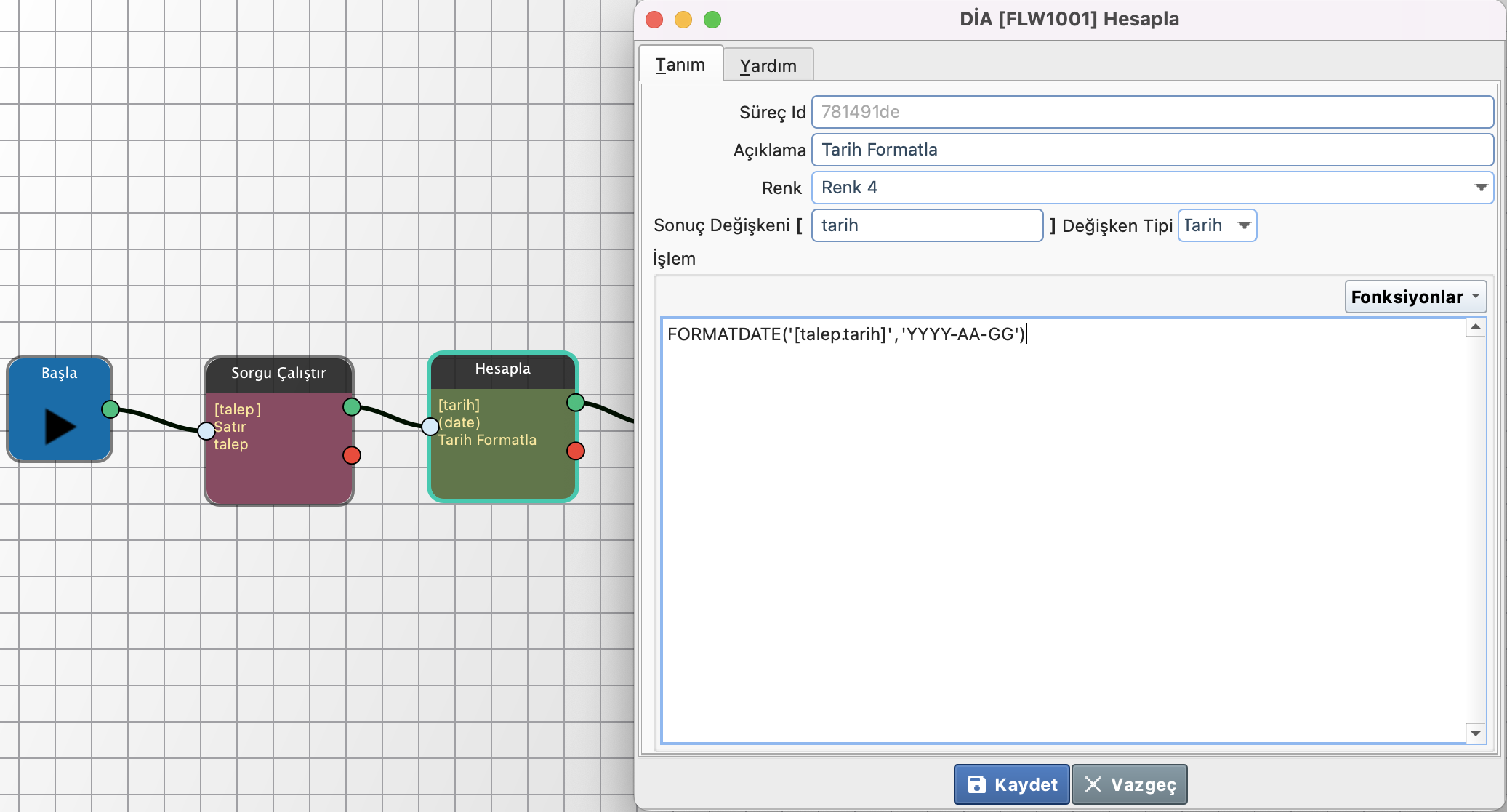Click scroll-down arrow in İşlem editor
1507x812 pixels.
tap(1476, 733)
